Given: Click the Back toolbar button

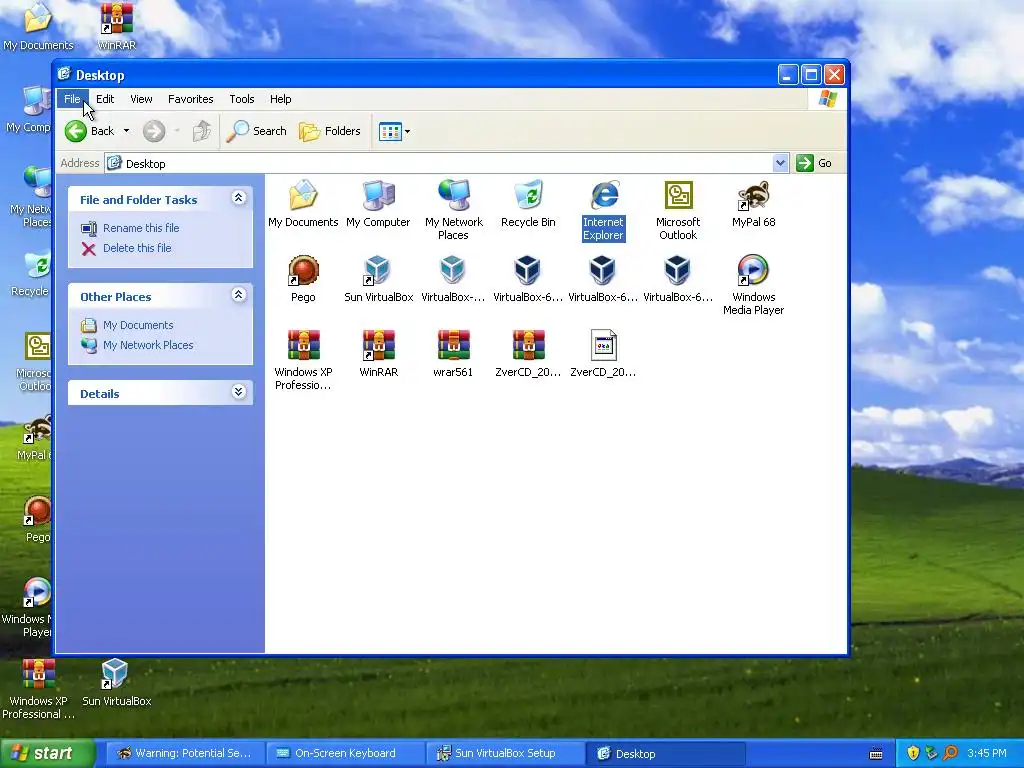Looking at the screenshot, I should tap(90, 131).
